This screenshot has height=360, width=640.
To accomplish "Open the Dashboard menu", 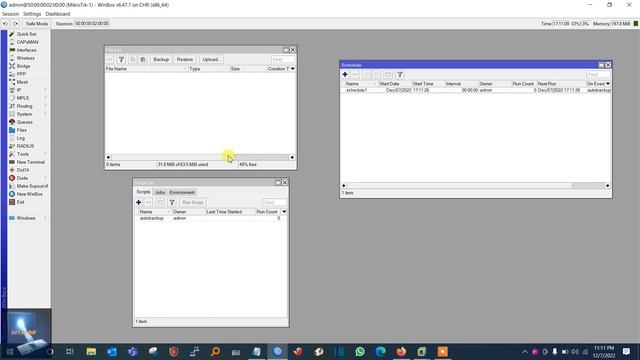I will pos(58,14).
